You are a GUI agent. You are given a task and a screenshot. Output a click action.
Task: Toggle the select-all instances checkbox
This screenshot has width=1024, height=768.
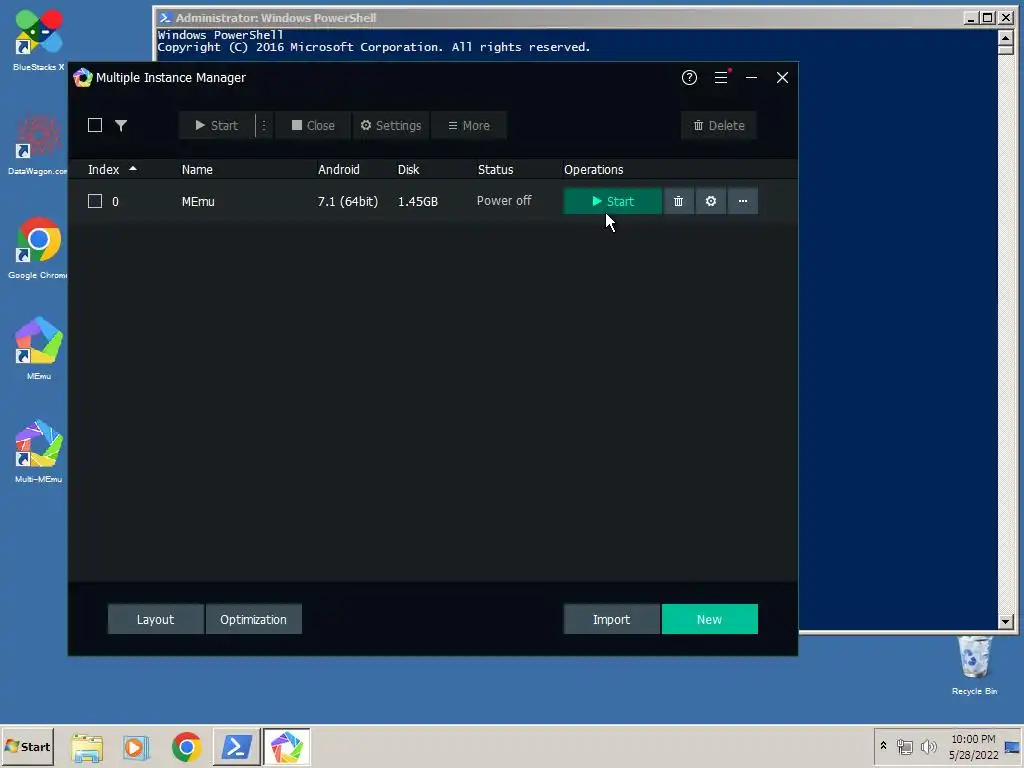coord(95,125)
